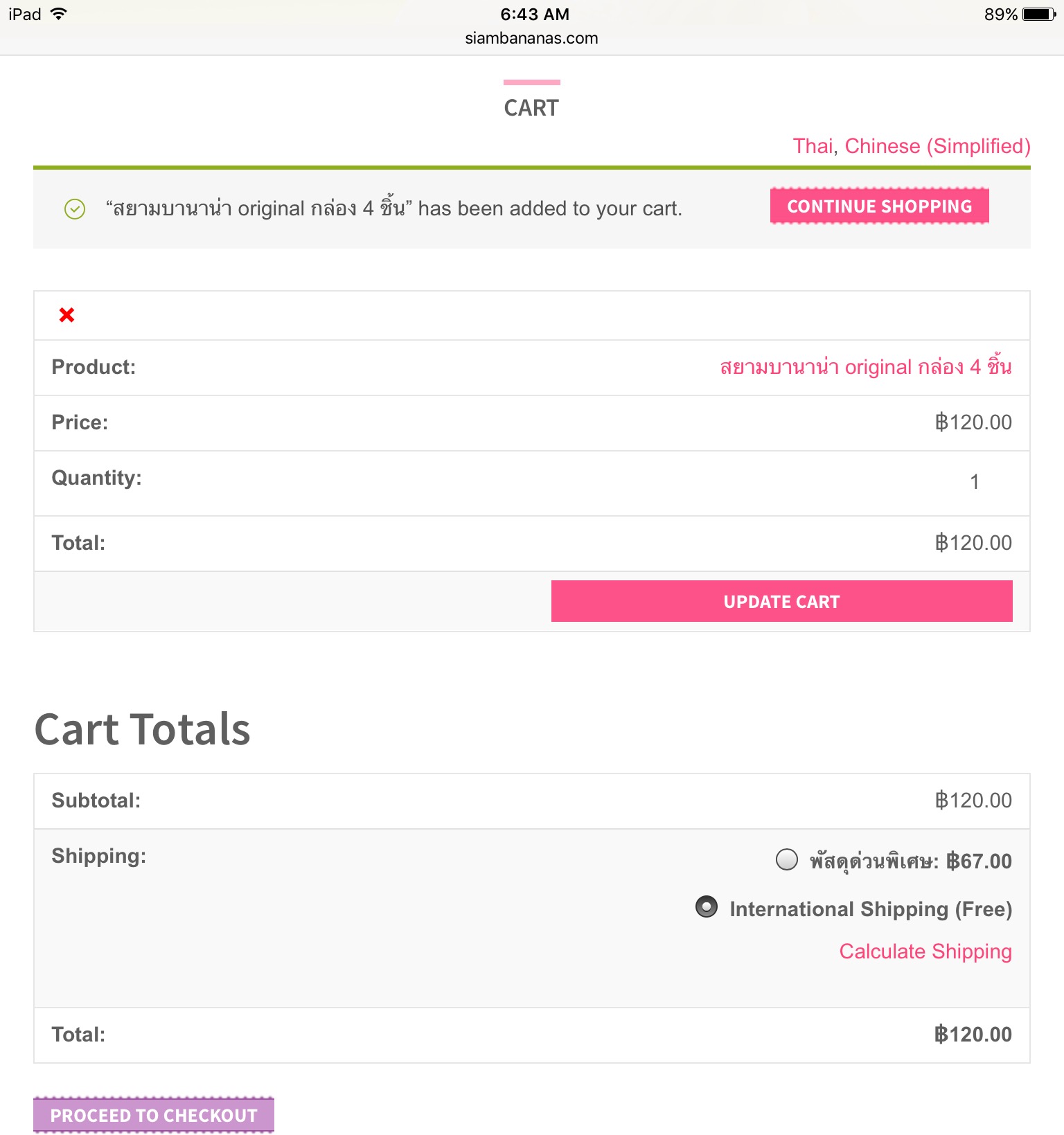Tap the Cart Totals heading
Image resolution: width=1064 pixels, height=1135 pixels.
(x=142, y=729)
